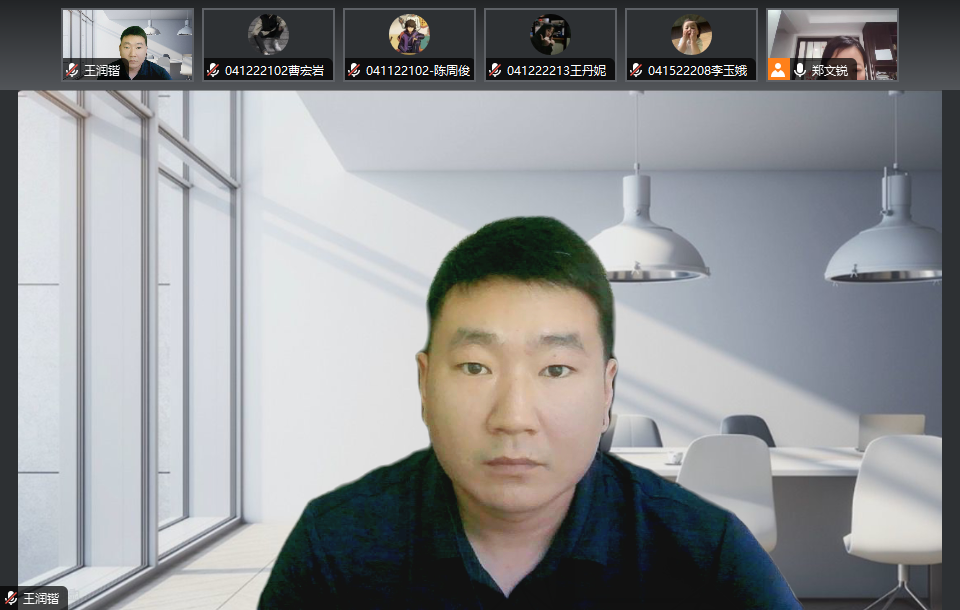The image size is (960, 610).
Task: Click the muted microphone icon beside 041222102曹宏岩
Action: pyautogui.click(x=213, y=70)
